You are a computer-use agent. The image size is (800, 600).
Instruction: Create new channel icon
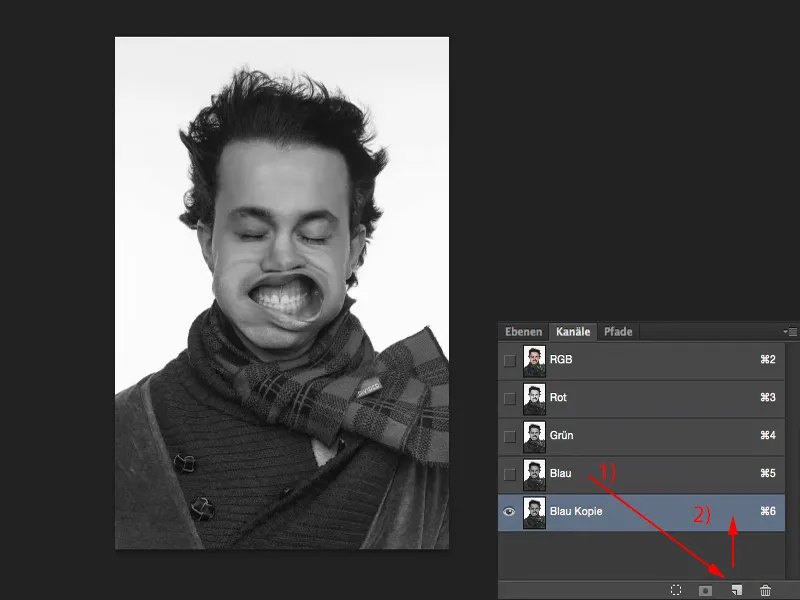coord(736,590)
